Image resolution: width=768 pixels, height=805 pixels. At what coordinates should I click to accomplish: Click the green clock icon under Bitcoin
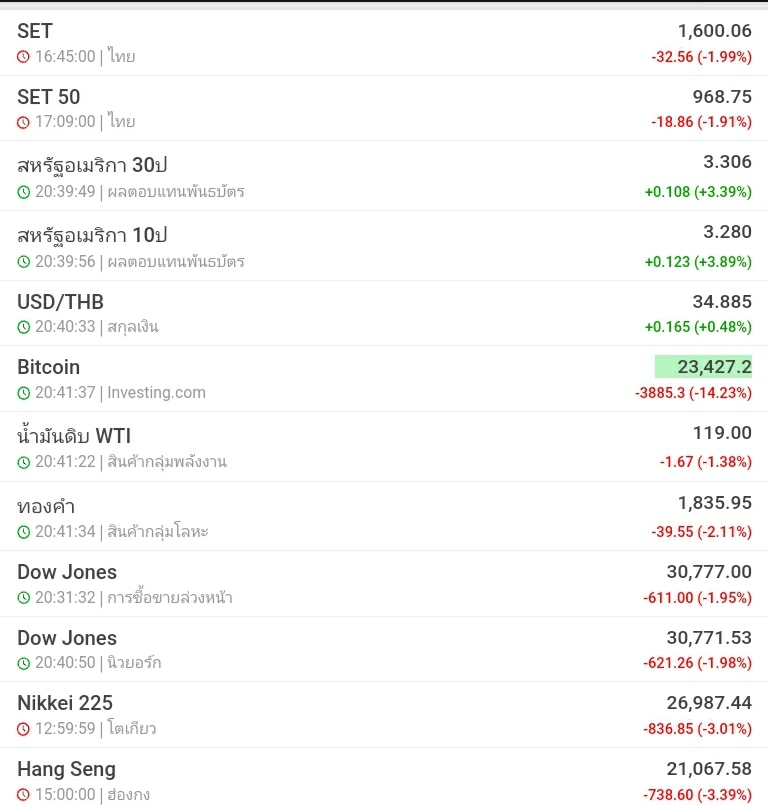point(24,393)
